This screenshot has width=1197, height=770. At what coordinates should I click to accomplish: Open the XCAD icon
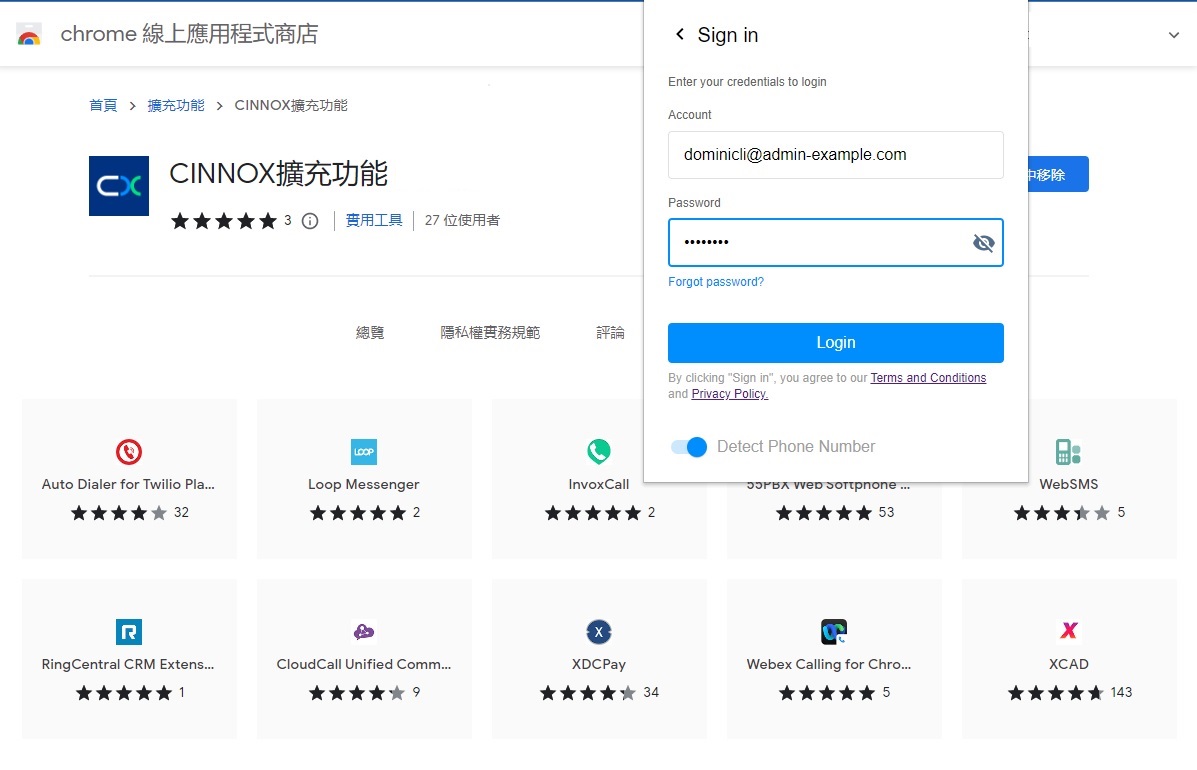point(1069,630)
